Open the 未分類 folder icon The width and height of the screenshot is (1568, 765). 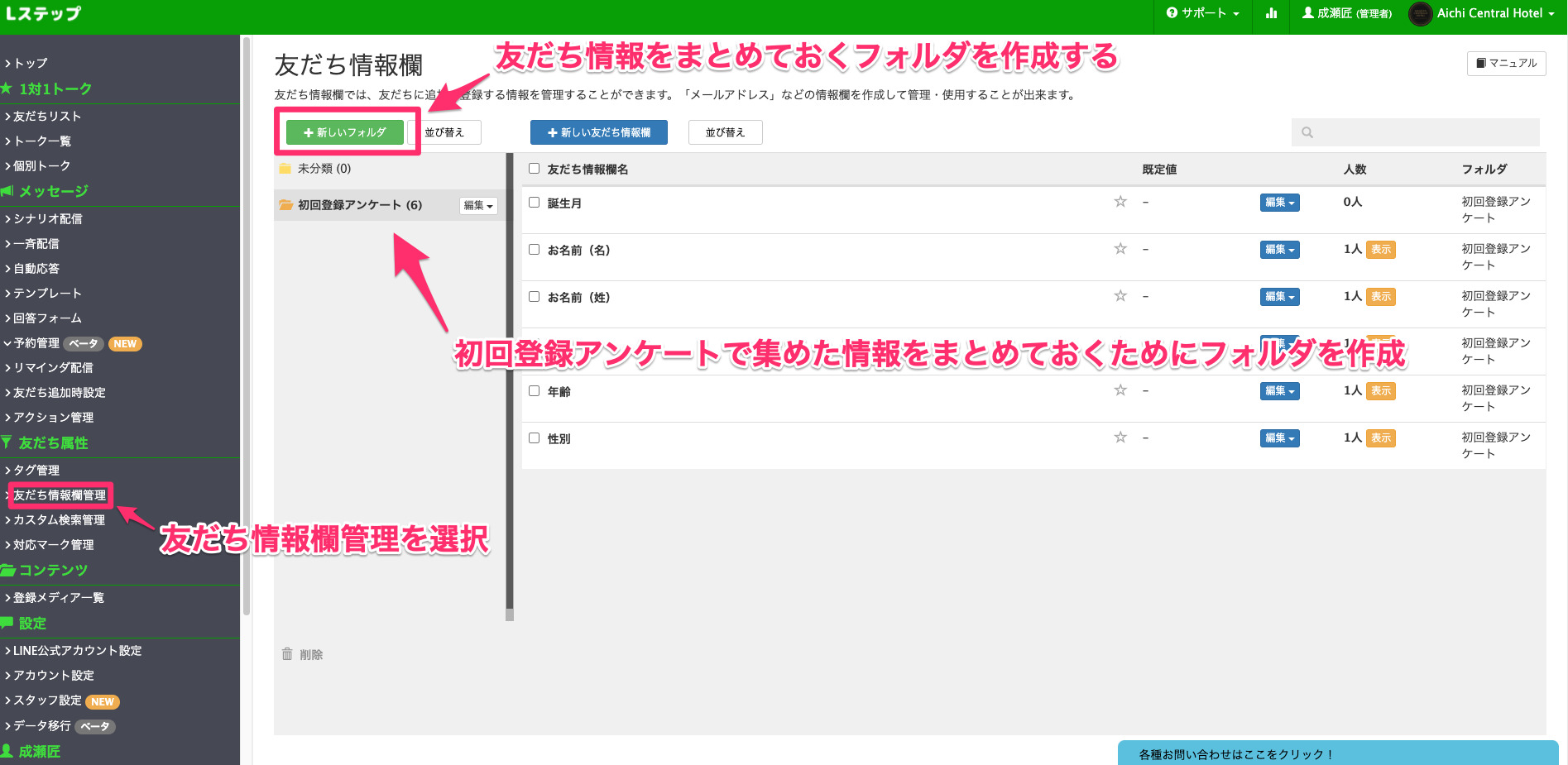(285, 169)
